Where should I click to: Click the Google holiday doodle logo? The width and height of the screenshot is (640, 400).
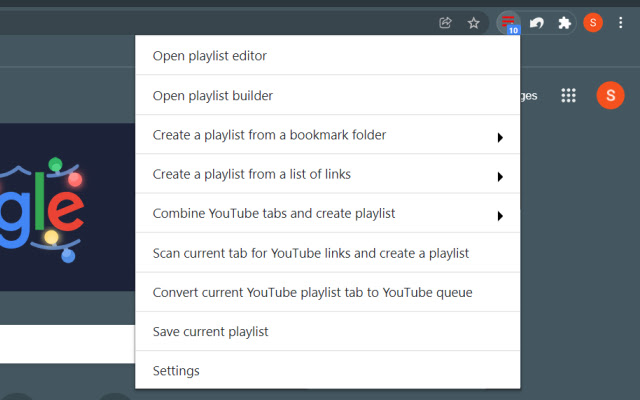67,207
